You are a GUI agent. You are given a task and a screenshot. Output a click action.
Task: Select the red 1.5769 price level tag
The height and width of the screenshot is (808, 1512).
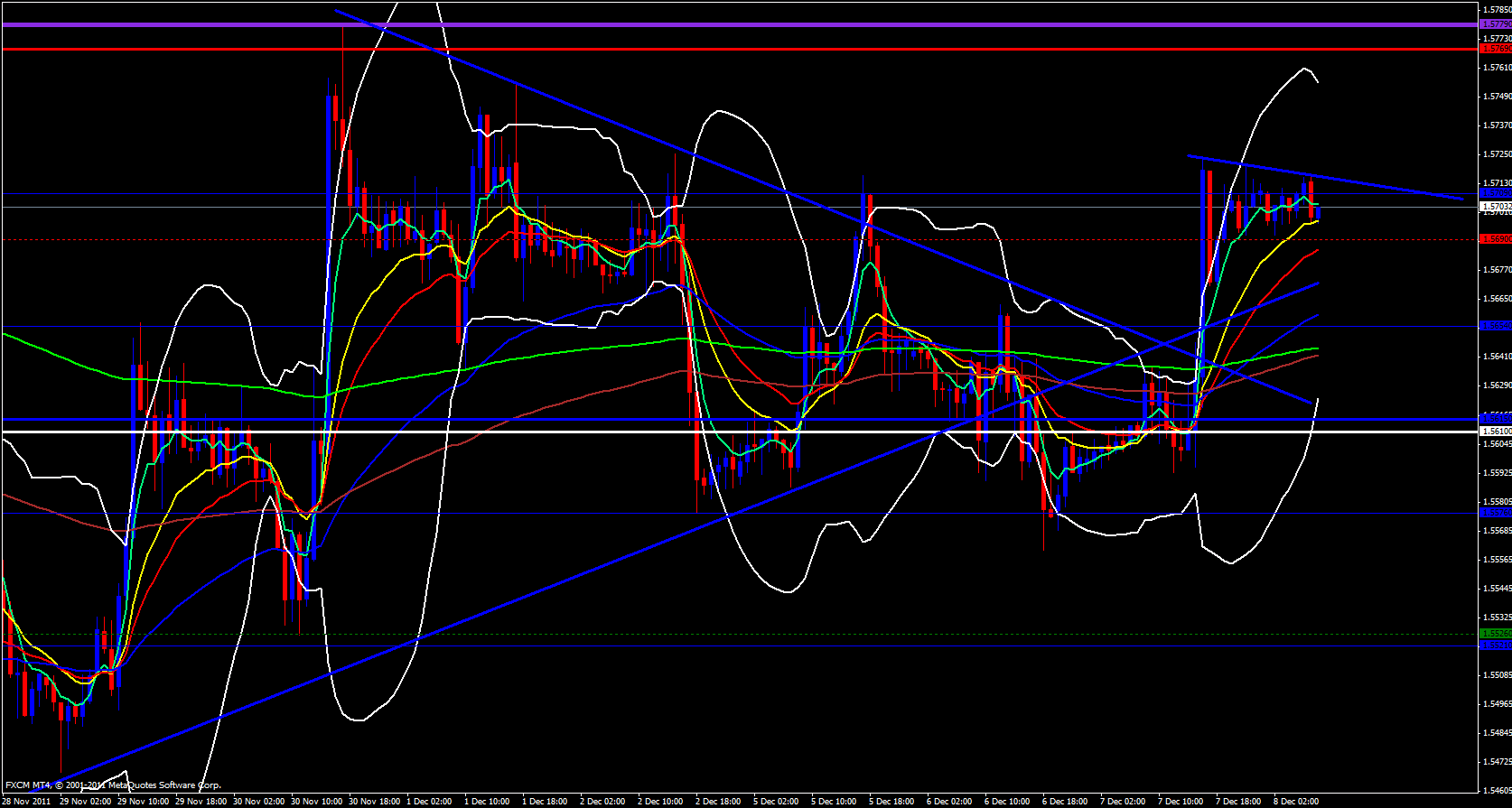1496,49
